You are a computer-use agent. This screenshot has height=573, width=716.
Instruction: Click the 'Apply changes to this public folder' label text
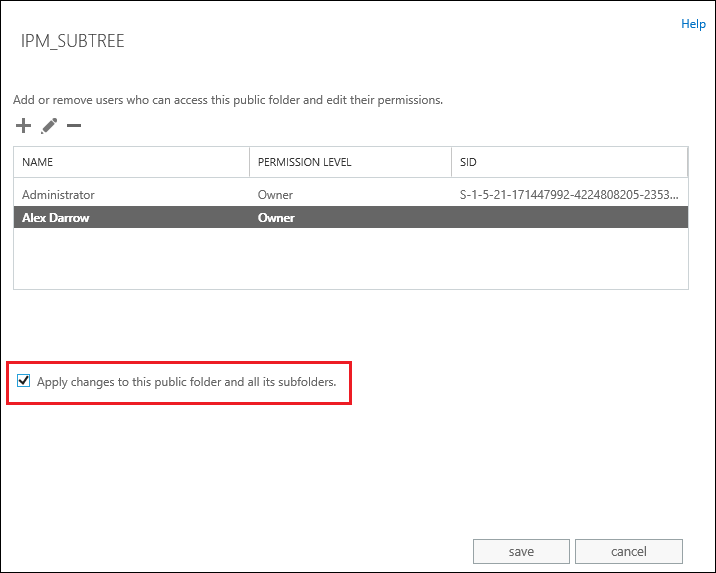[186, 382]
